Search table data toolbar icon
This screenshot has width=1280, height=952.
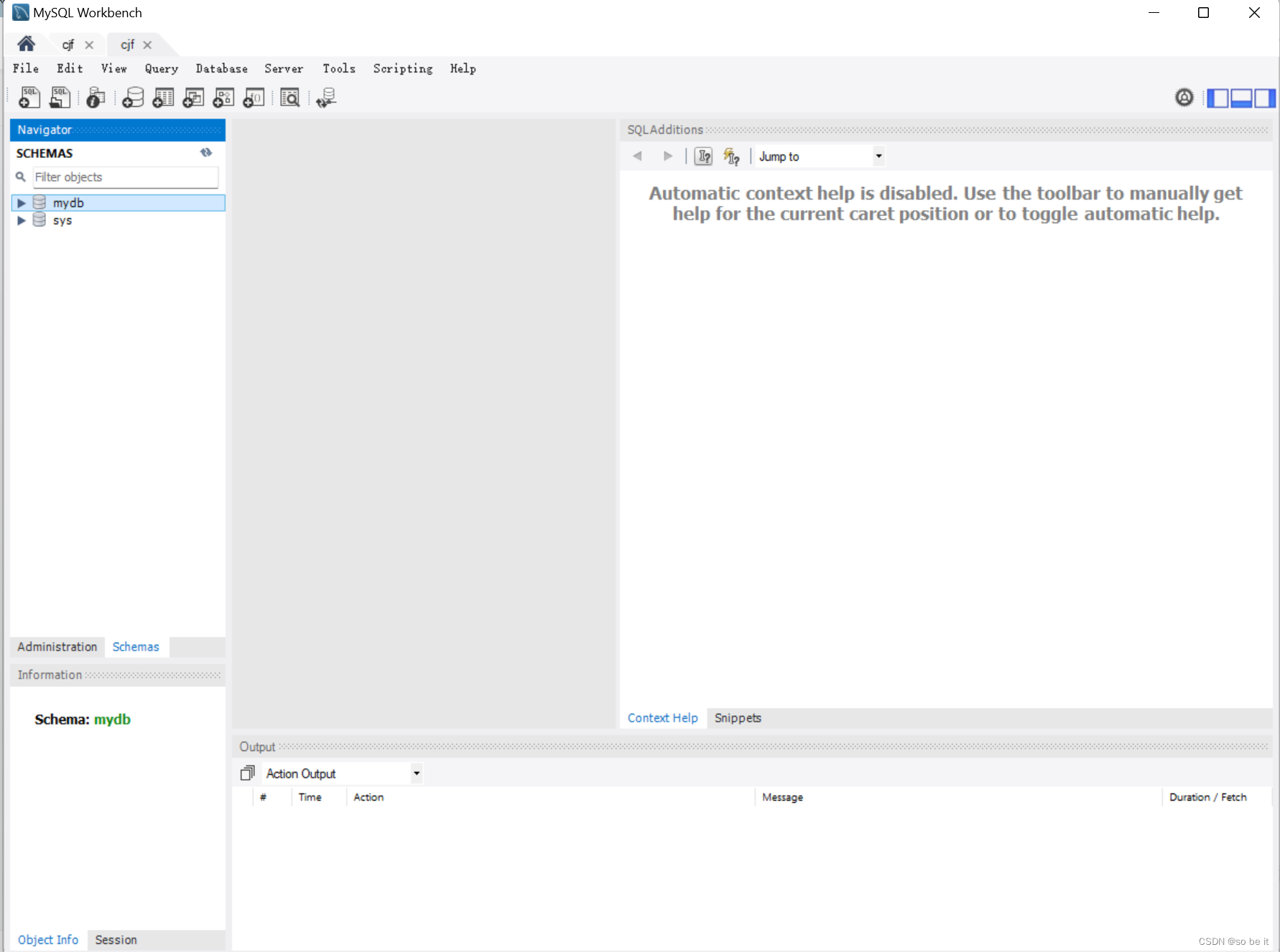(290, 97)
